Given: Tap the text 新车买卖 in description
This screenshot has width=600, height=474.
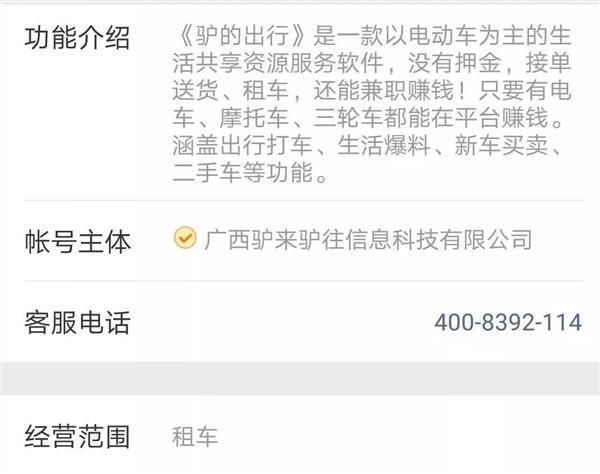Looking at the screenshot, I should coord(501,145).
